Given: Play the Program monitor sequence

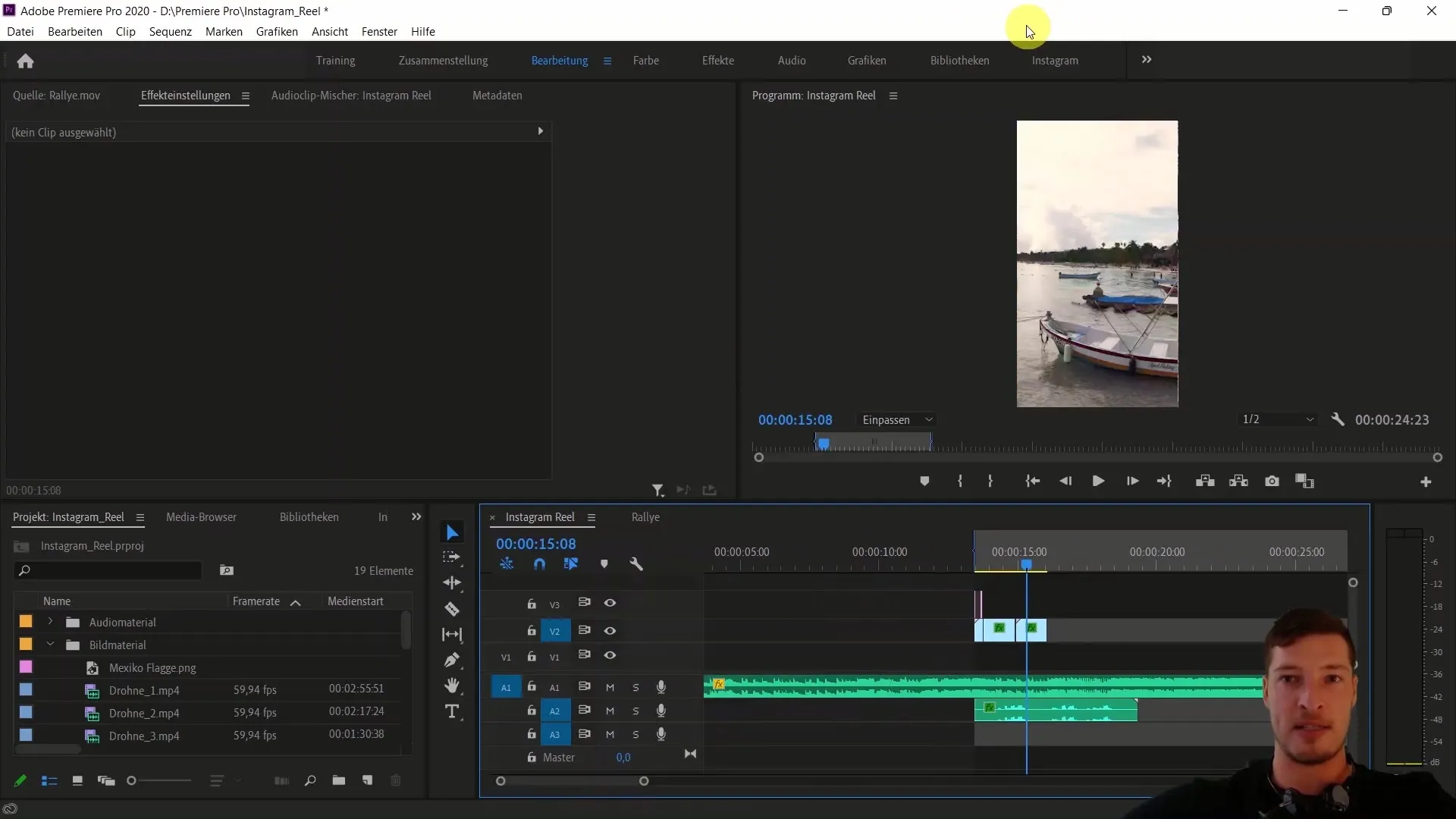Looking at the screenshot, I should pos(1098,481).
